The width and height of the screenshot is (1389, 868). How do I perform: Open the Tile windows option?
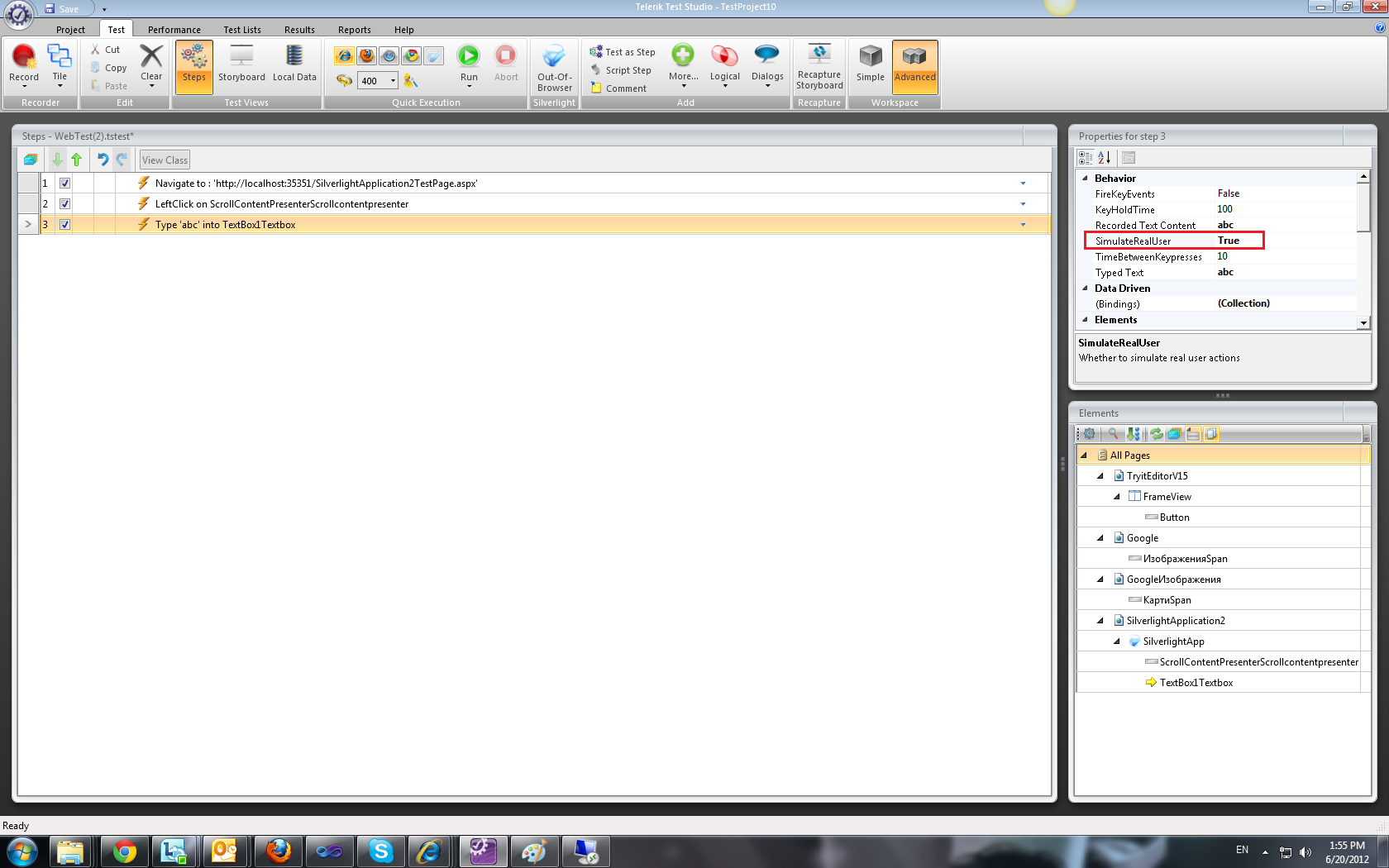pos(60,66)
